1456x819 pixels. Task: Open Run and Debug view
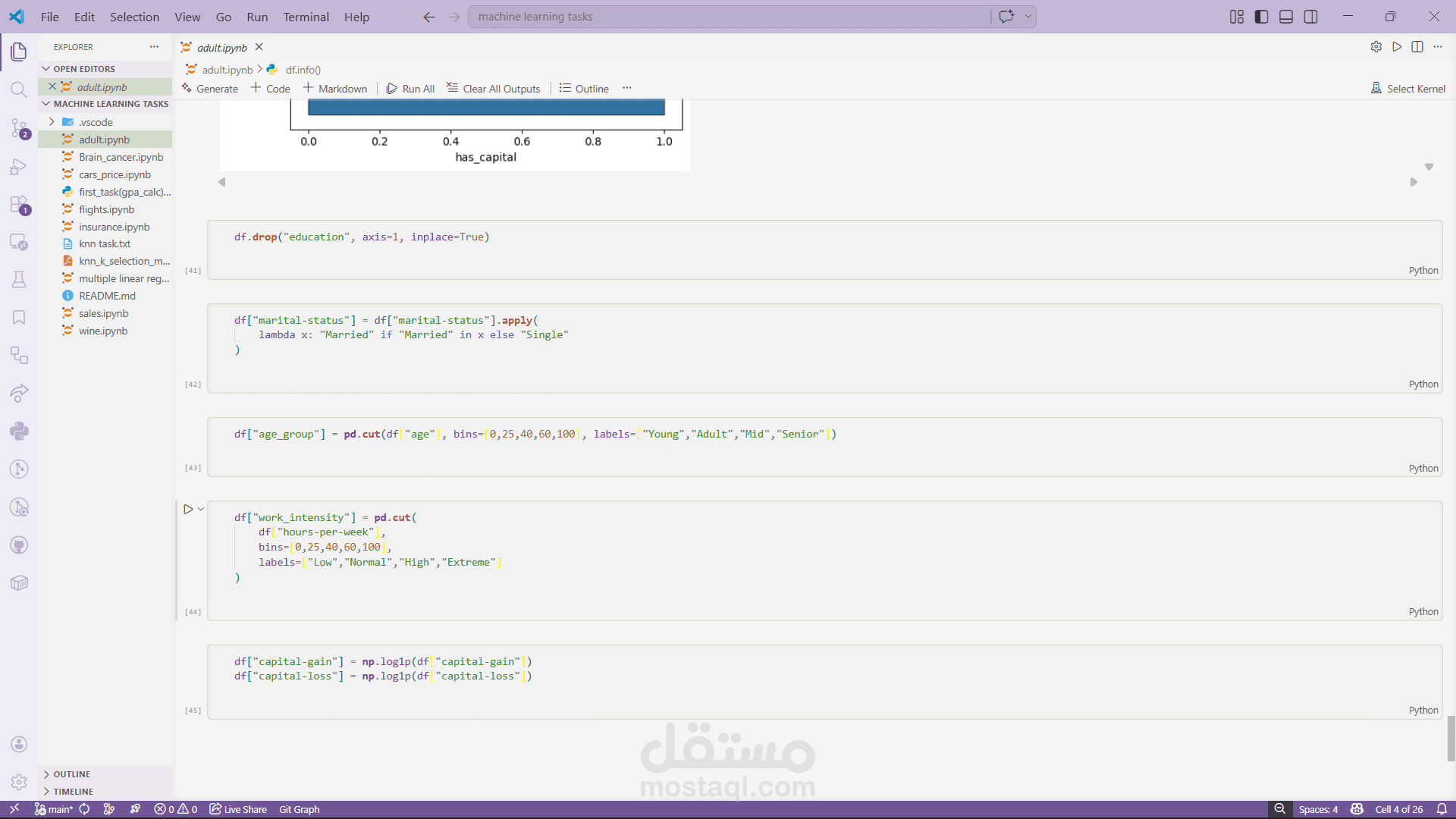point(19,166)
